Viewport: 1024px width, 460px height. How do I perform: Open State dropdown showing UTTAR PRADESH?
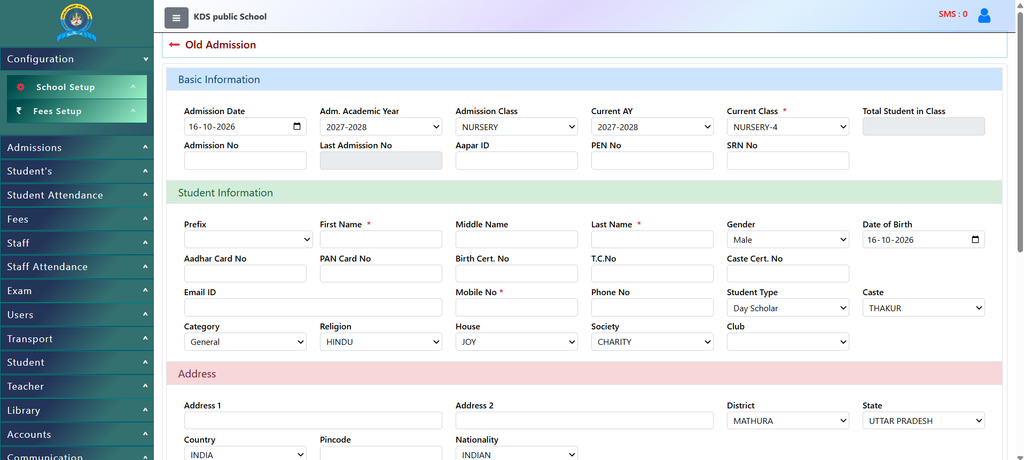pos(923,421)
